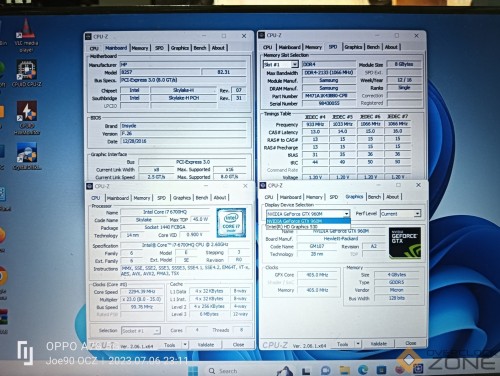Click the 'Skylake-H PCH' southbridge value
Screen dimensions: 500x376
point(183,98)
